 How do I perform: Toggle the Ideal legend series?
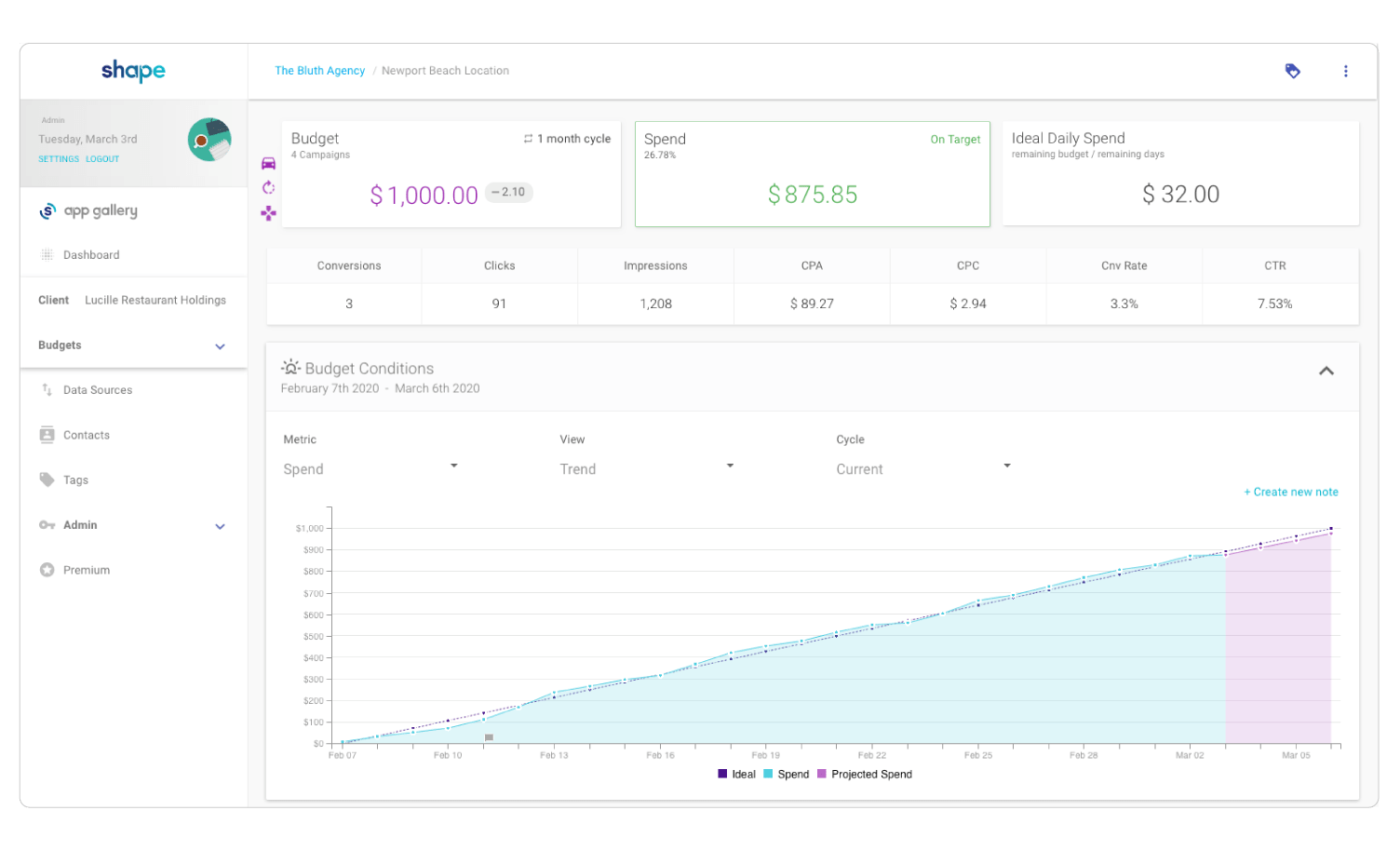pos(737,774)
